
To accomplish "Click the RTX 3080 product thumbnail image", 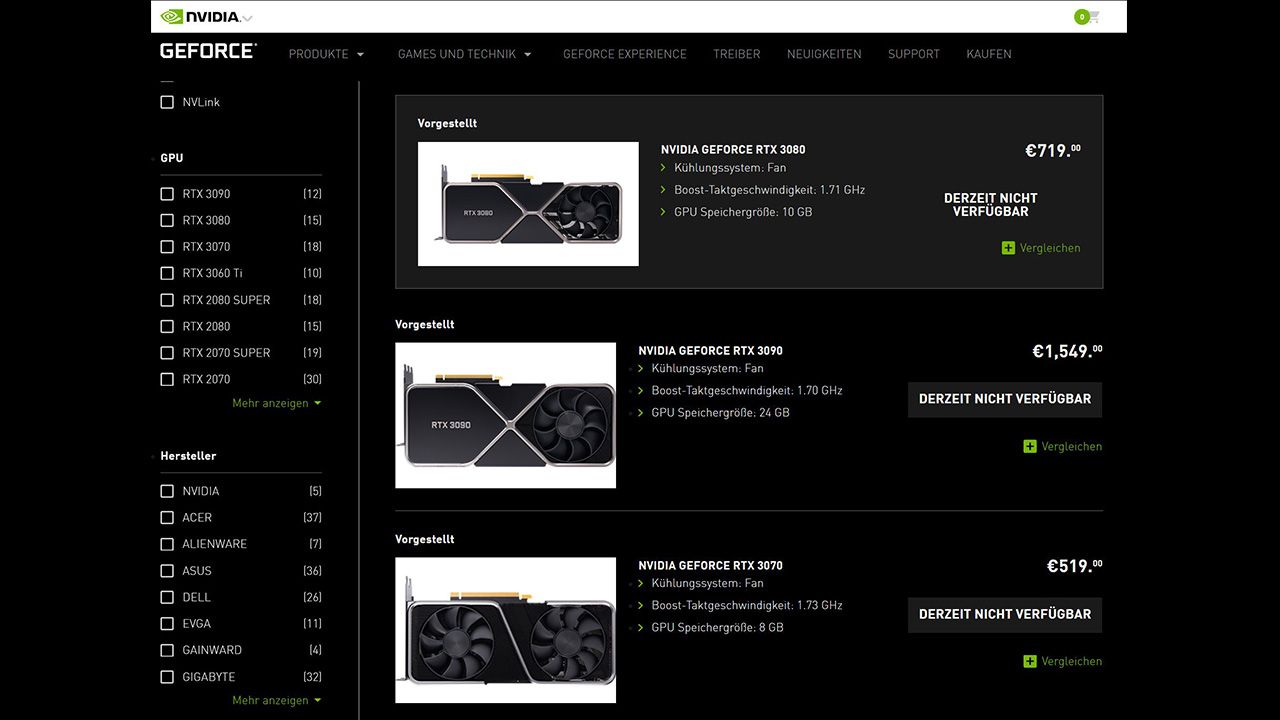I will click(528, 204).
